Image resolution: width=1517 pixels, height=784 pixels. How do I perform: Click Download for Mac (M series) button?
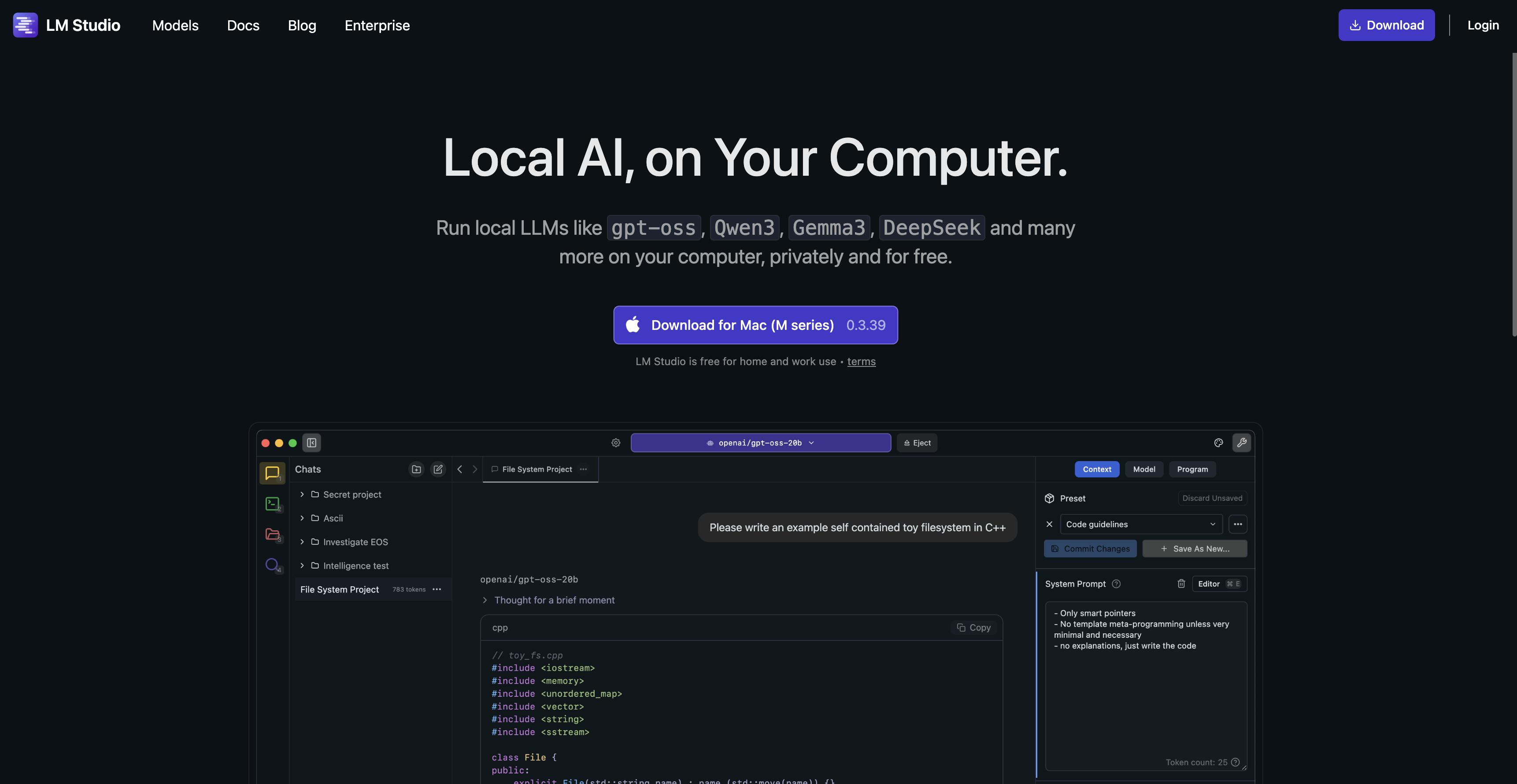coord(755,325)
